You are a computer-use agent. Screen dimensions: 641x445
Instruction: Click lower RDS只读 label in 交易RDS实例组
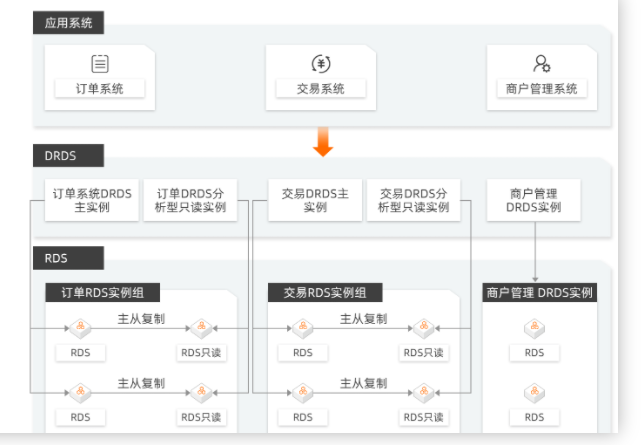(x=424, y=417)
